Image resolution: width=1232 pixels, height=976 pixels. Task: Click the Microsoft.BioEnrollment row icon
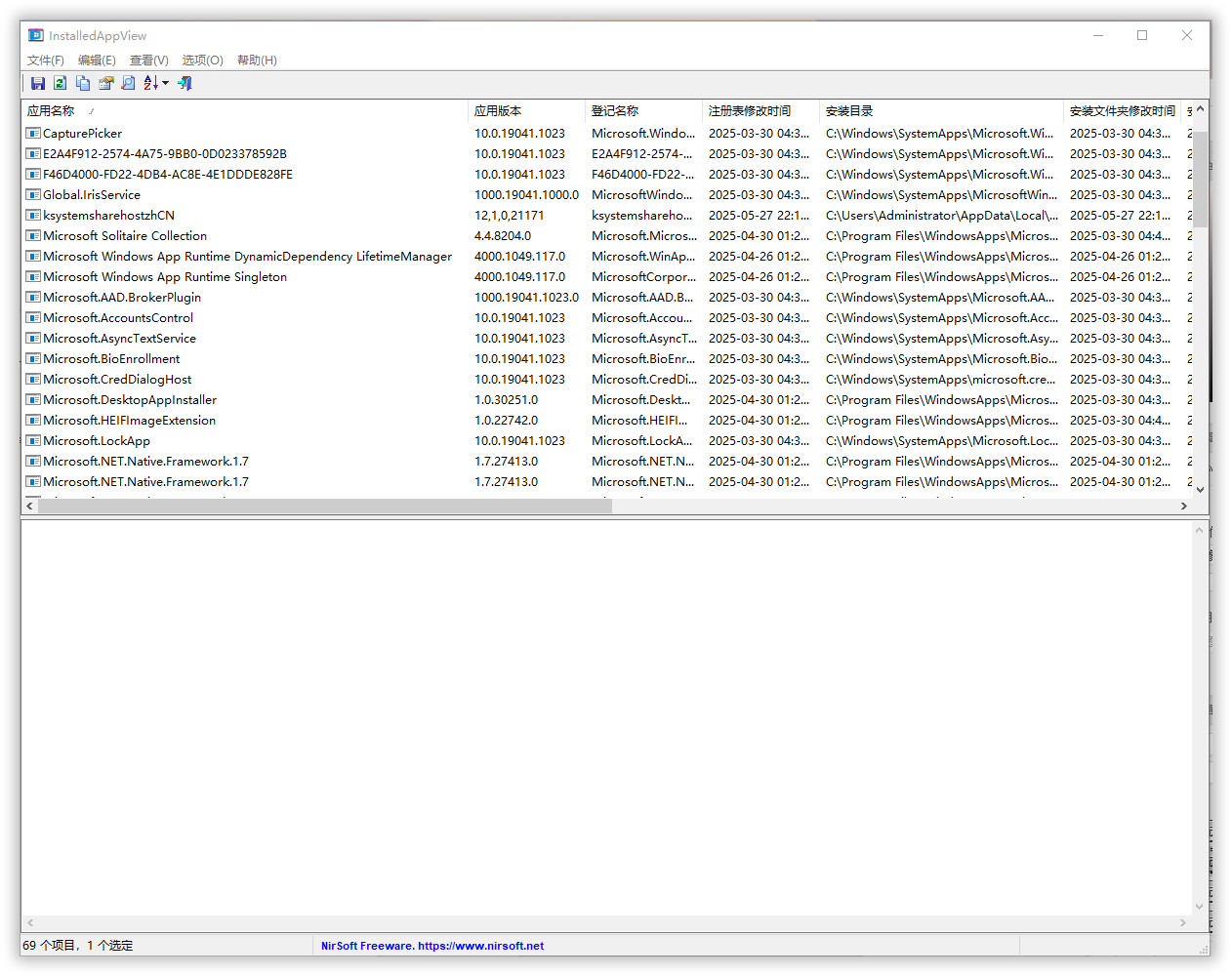click(33, 359)
